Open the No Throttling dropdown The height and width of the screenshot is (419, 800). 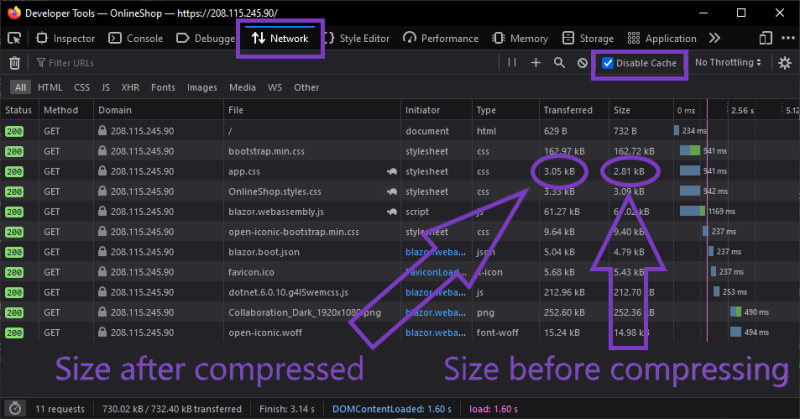click(728, 62)
